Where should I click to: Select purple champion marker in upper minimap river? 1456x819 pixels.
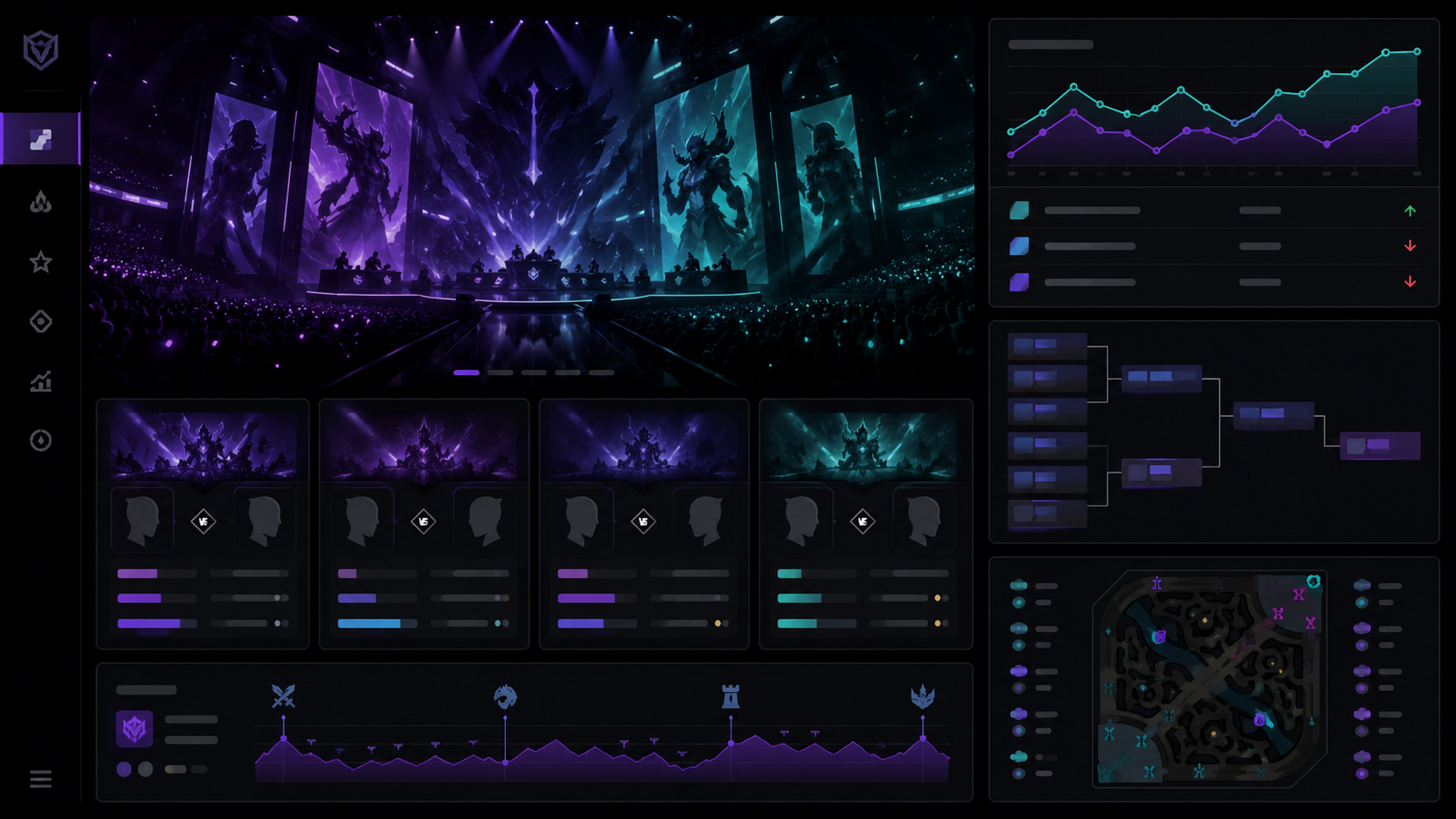(x=1159, y=637)
